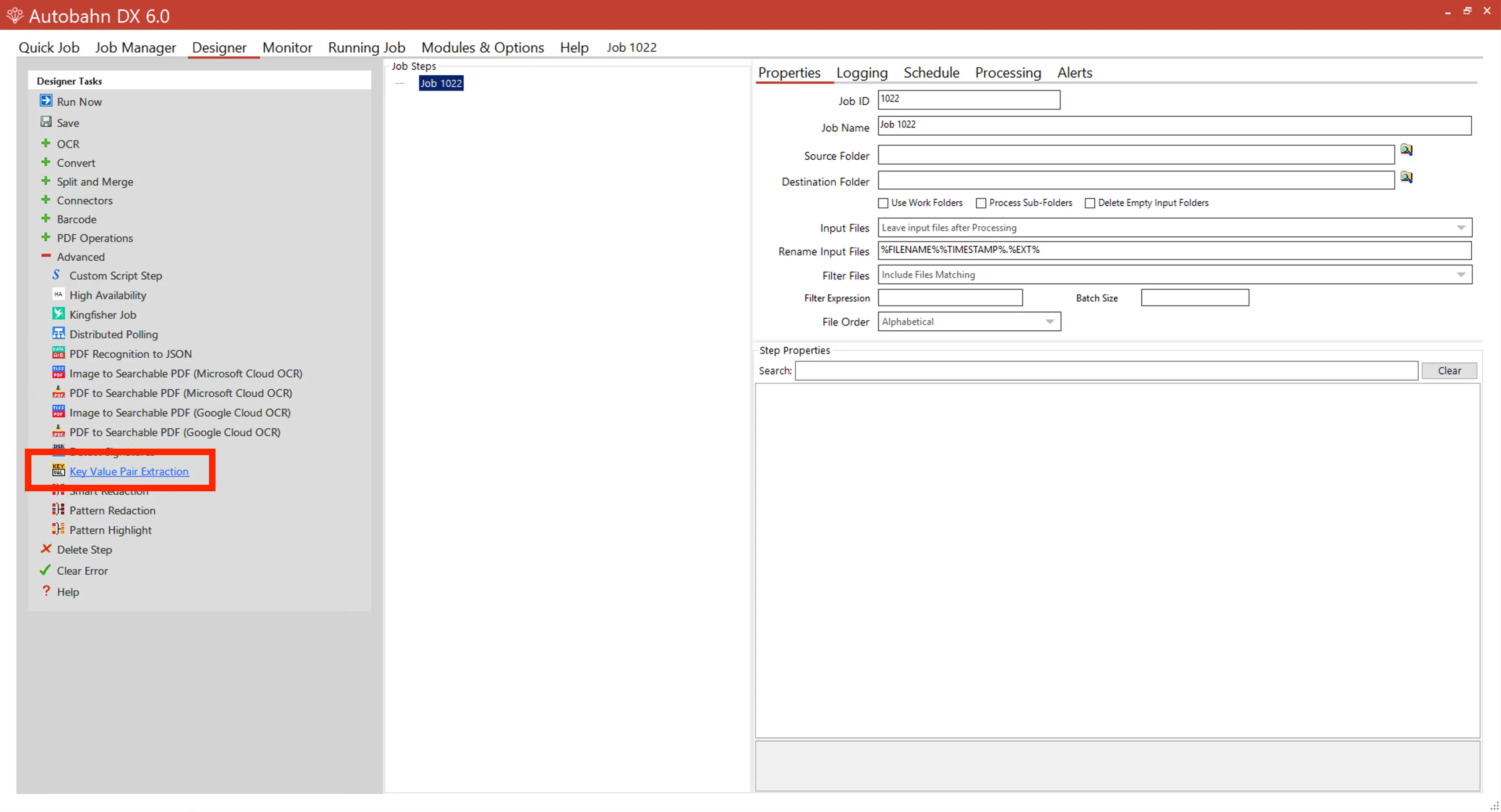This screenshot has height=812, width=1501.
Task: Expand the Split and Merge group
Action: pos(45,181)
